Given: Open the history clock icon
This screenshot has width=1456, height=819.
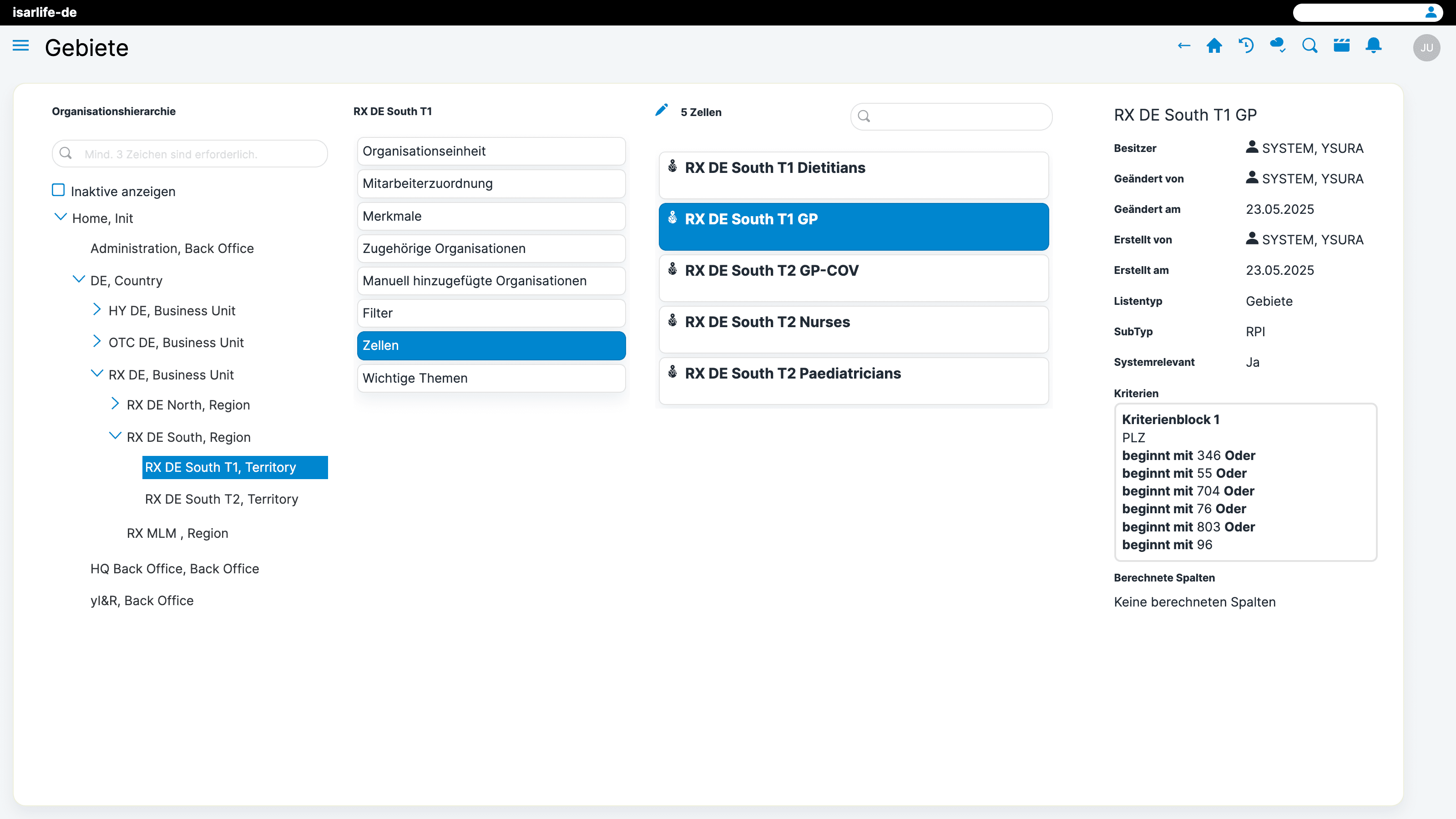Looking at the screenshot, I should [x=1246, y=46].
